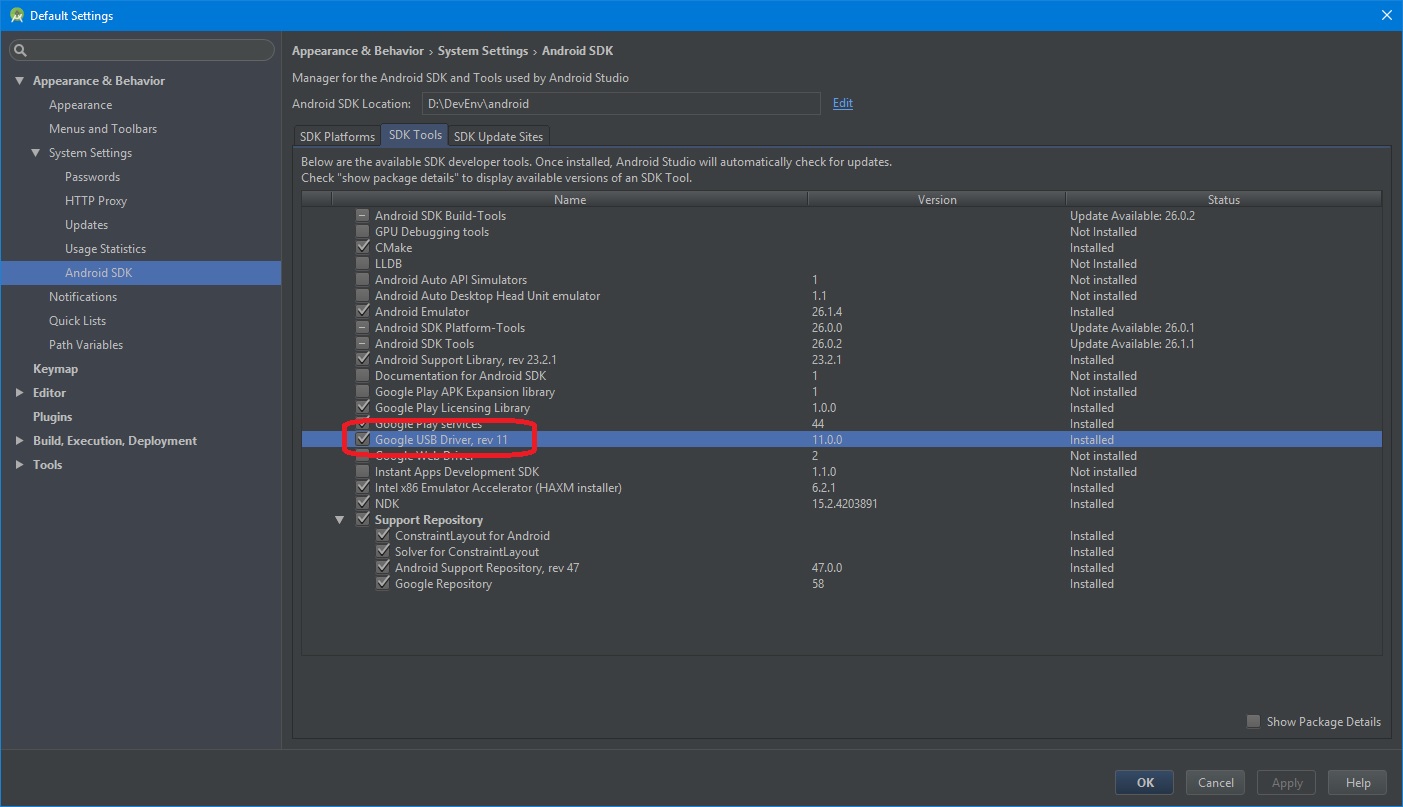Image resolution: width=1403 pixels, height=807 pixels.
Task: Click the Apply button
Action: point(1287,783)
